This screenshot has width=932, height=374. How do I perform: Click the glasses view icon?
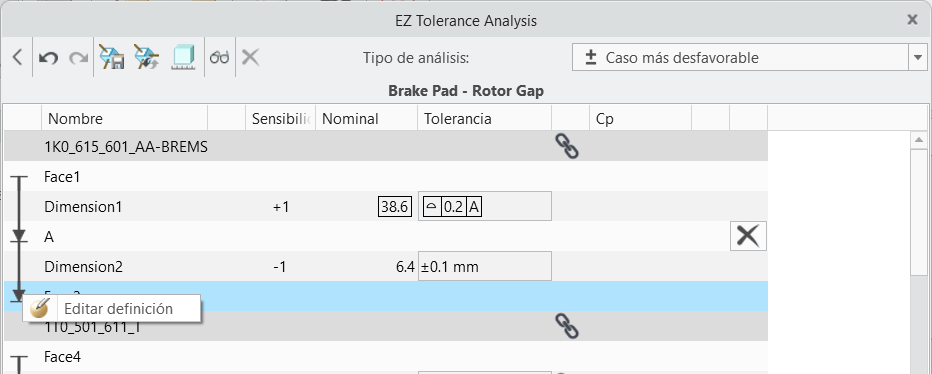(x=219, y=58)
